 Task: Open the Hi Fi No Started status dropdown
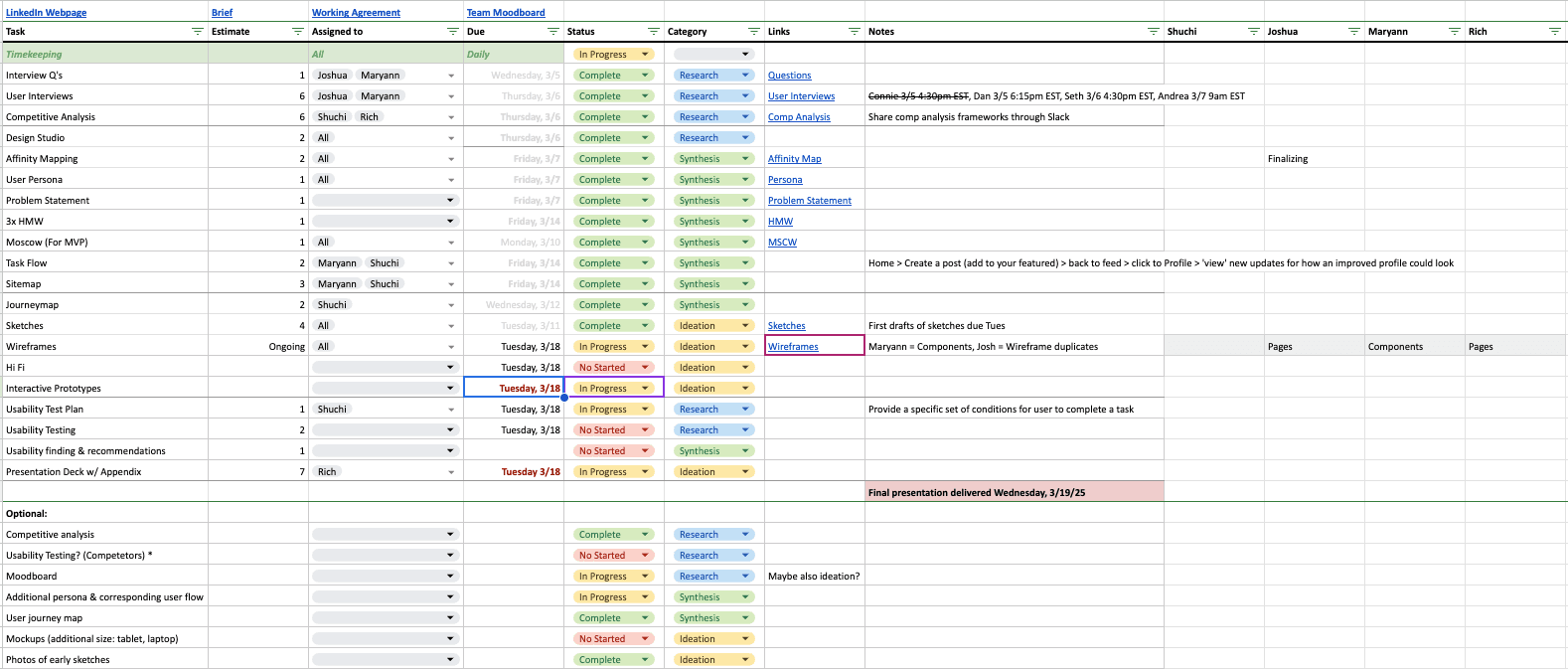point(614,368)
